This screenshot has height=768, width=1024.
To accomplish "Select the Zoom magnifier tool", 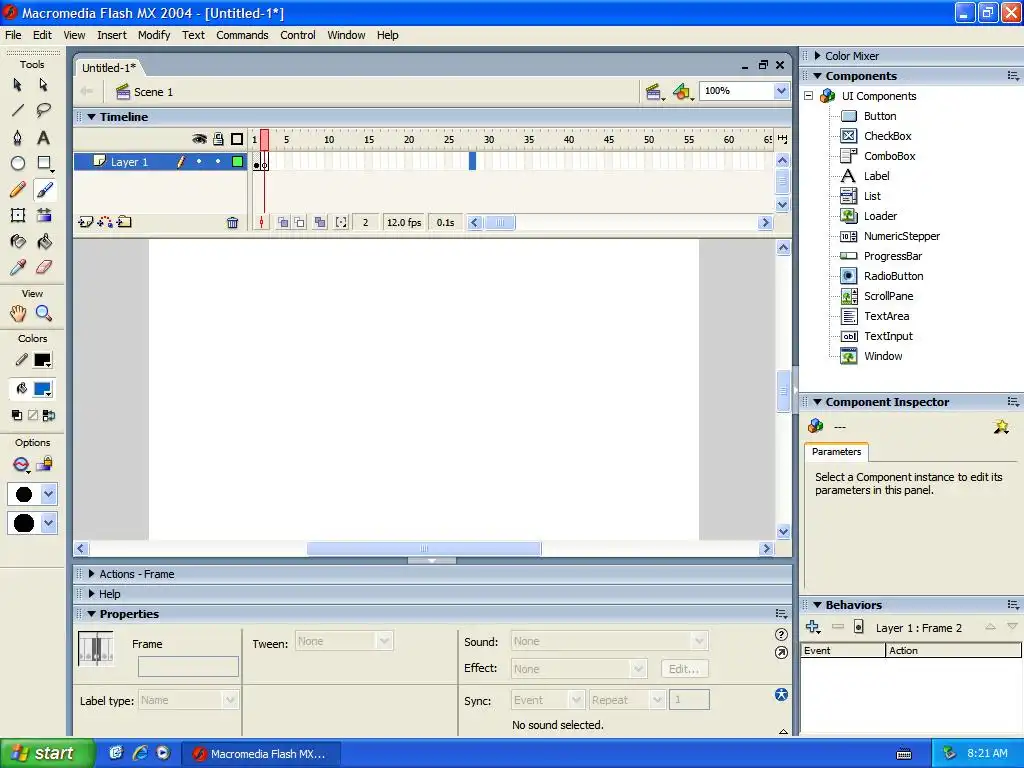I will [44, 313].
